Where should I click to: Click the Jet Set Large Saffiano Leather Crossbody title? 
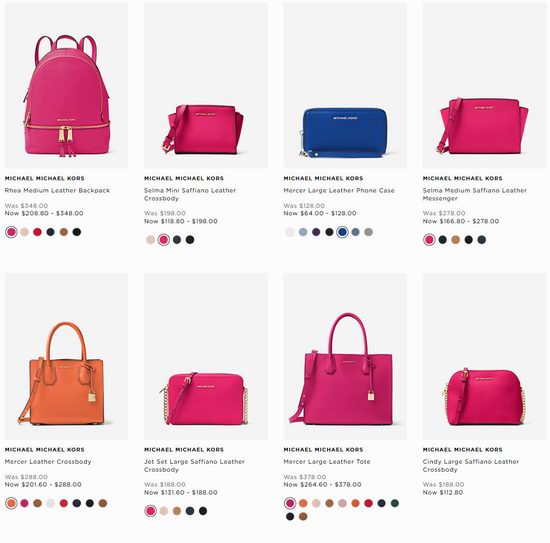click(x=194, y=465)
